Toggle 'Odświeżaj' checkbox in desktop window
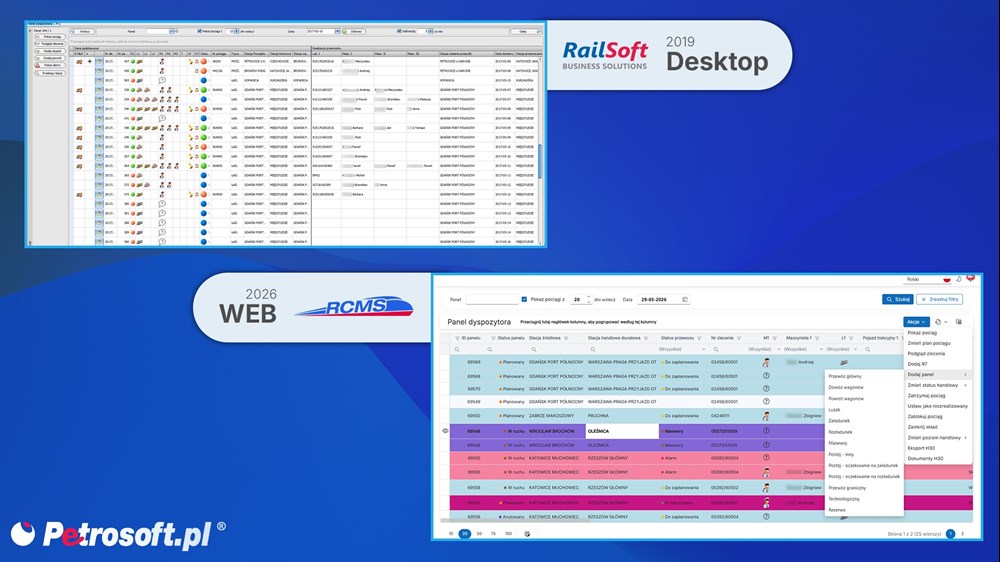 click(399, 31)
